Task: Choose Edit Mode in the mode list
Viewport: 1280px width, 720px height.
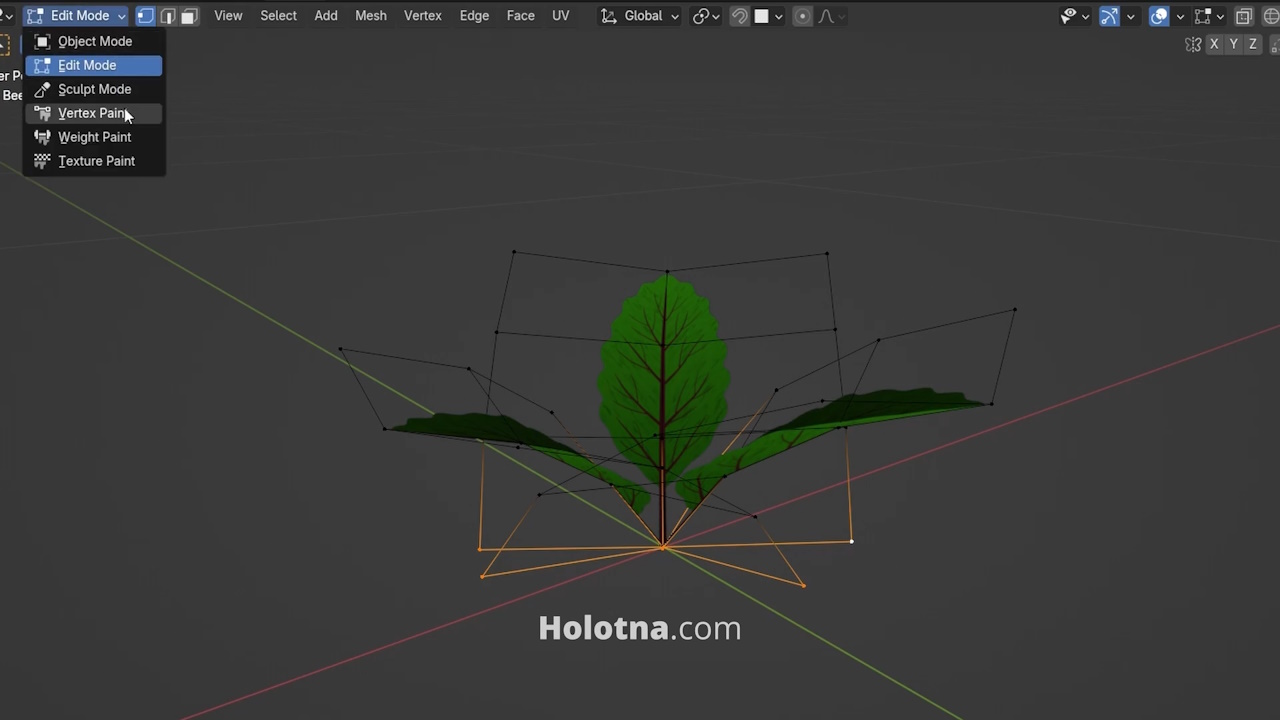Action: pyautogui.click(x=94, y=65)
